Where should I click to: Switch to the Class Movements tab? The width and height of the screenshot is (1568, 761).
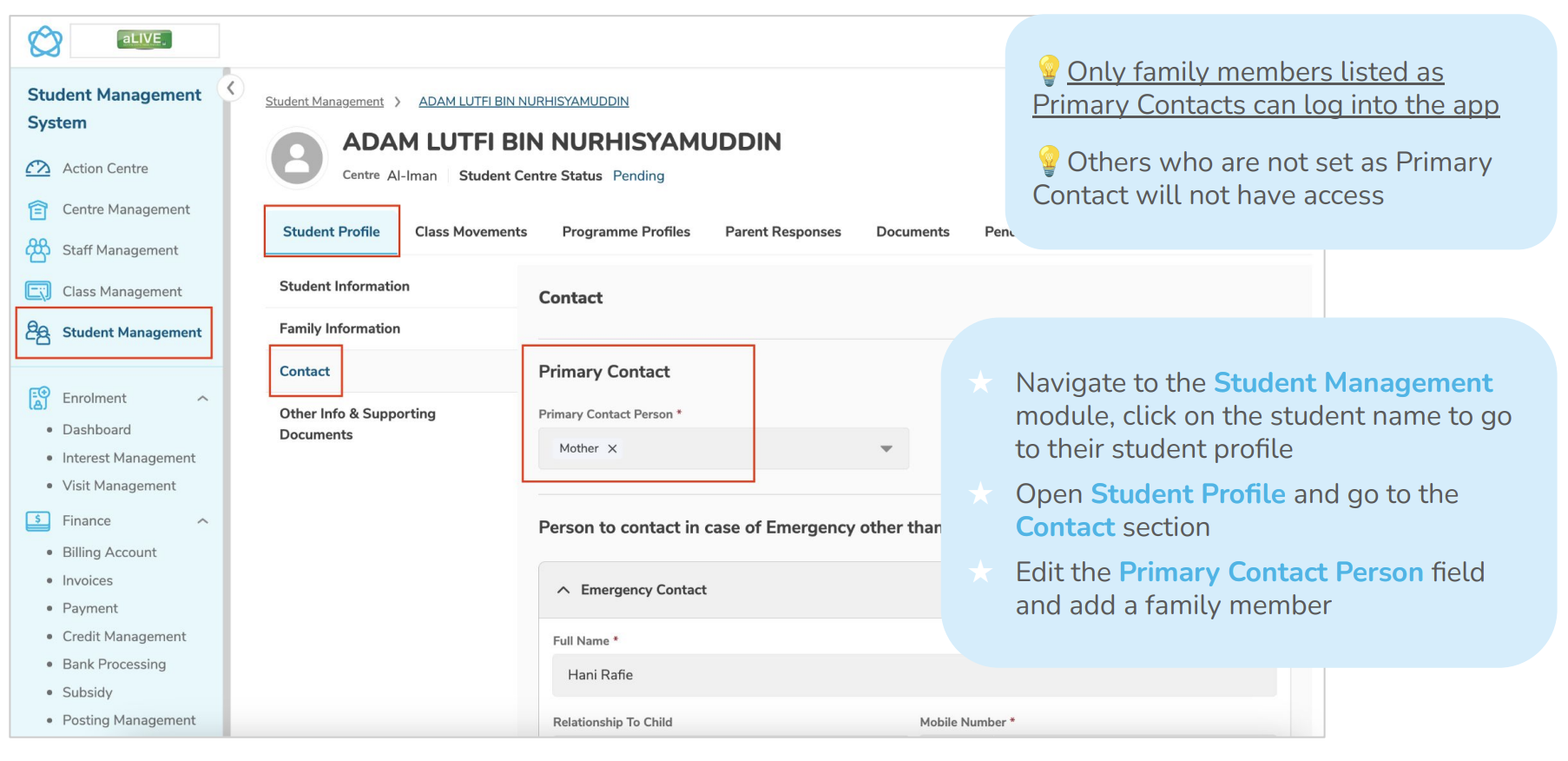[x=471, y=232]
